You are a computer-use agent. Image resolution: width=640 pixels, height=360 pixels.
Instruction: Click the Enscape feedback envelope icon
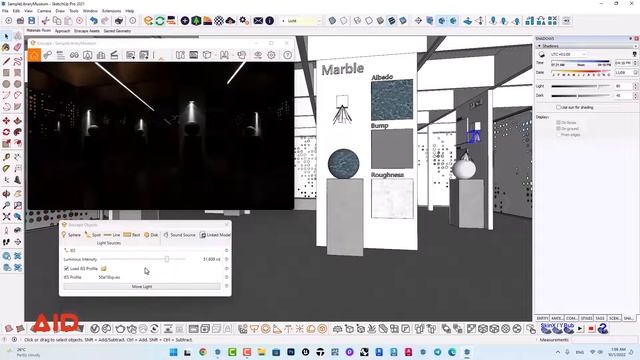coord(258,20)
